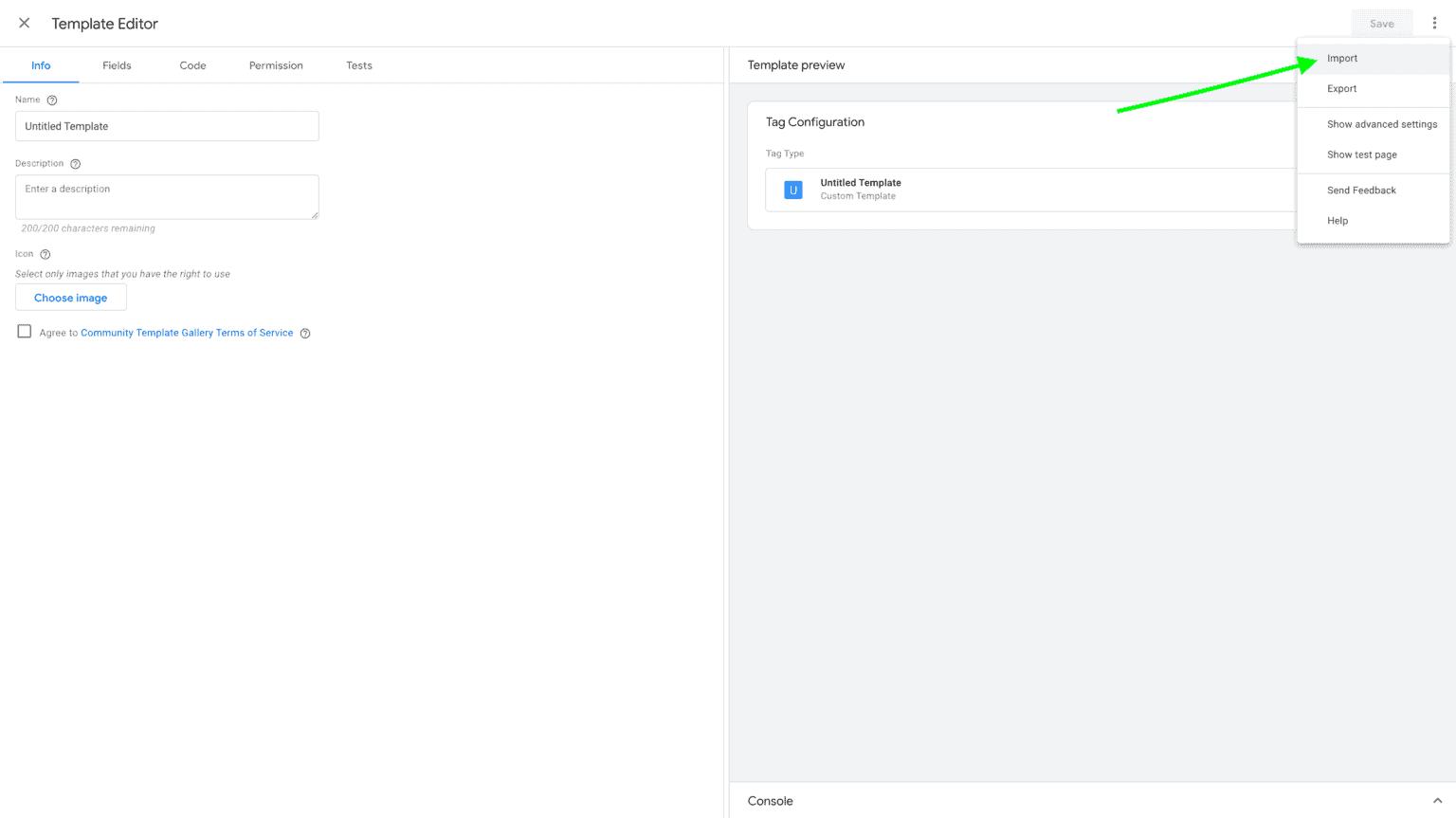Click the Choose image button
The image size is (1456, 818).
coord(71,298)
